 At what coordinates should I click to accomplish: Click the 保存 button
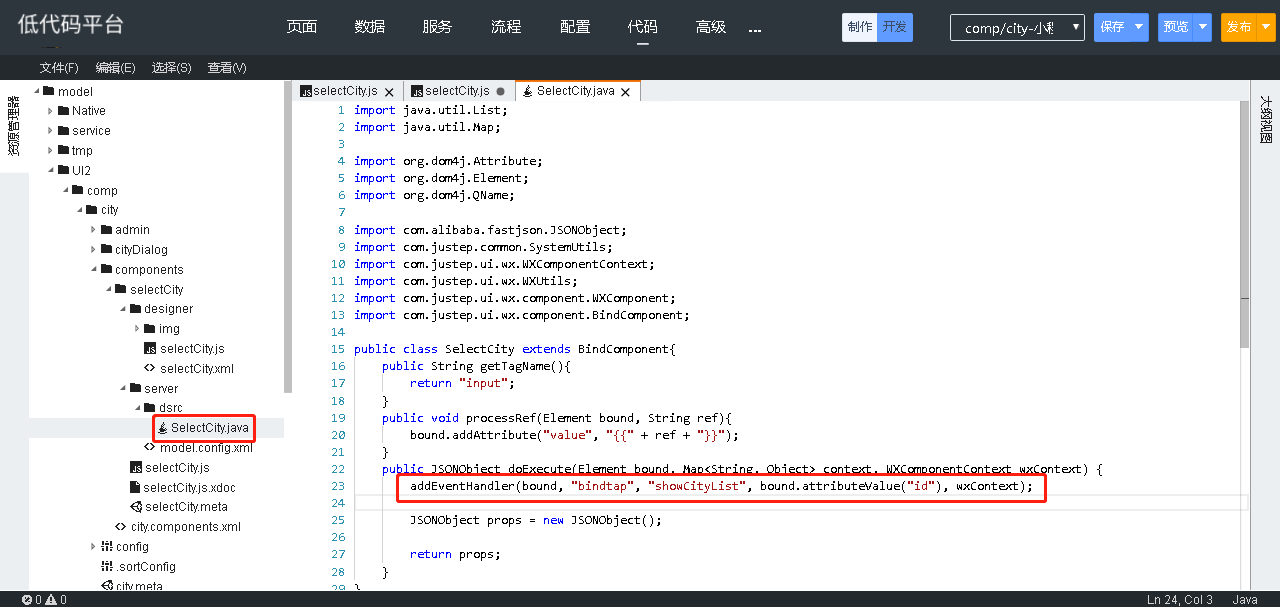(x=1112, y=27)
